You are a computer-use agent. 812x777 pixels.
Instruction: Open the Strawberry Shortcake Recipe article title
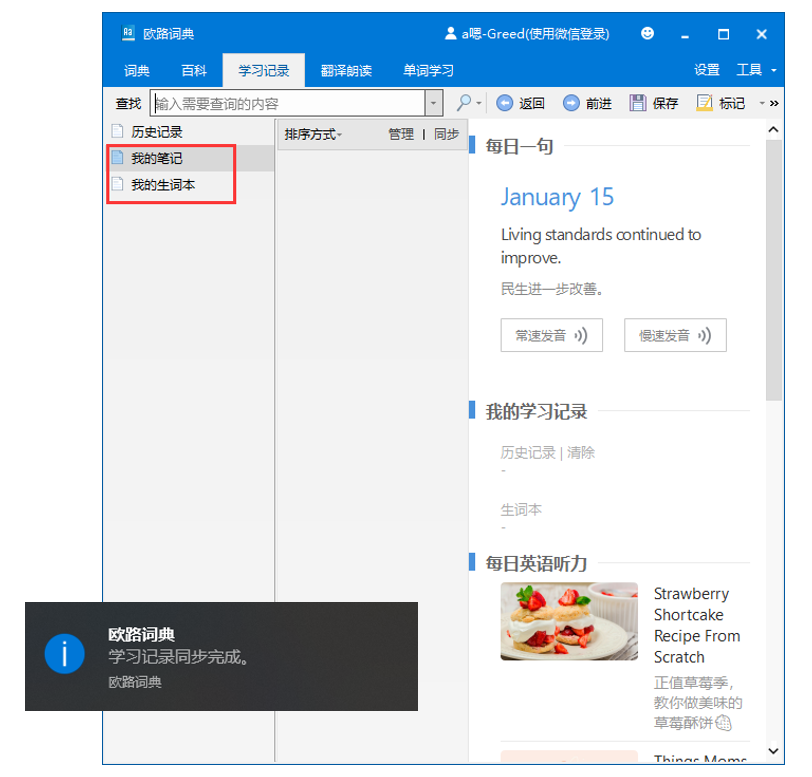click(x=697, y=625)
